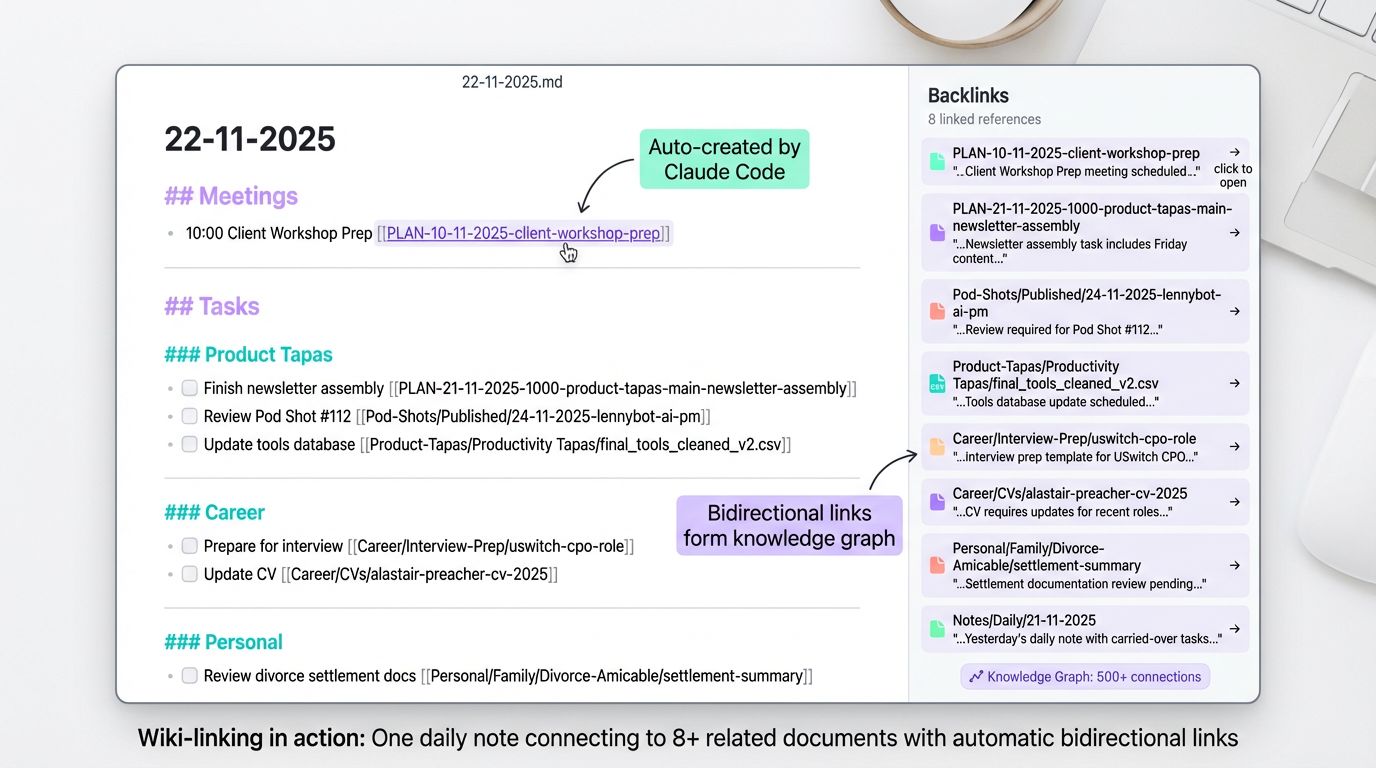Click the file icon beside Pod-Shots lennybot-ai-pm backlink
Viewport: 1376px width, 768px height.
[x=937, y=311]
